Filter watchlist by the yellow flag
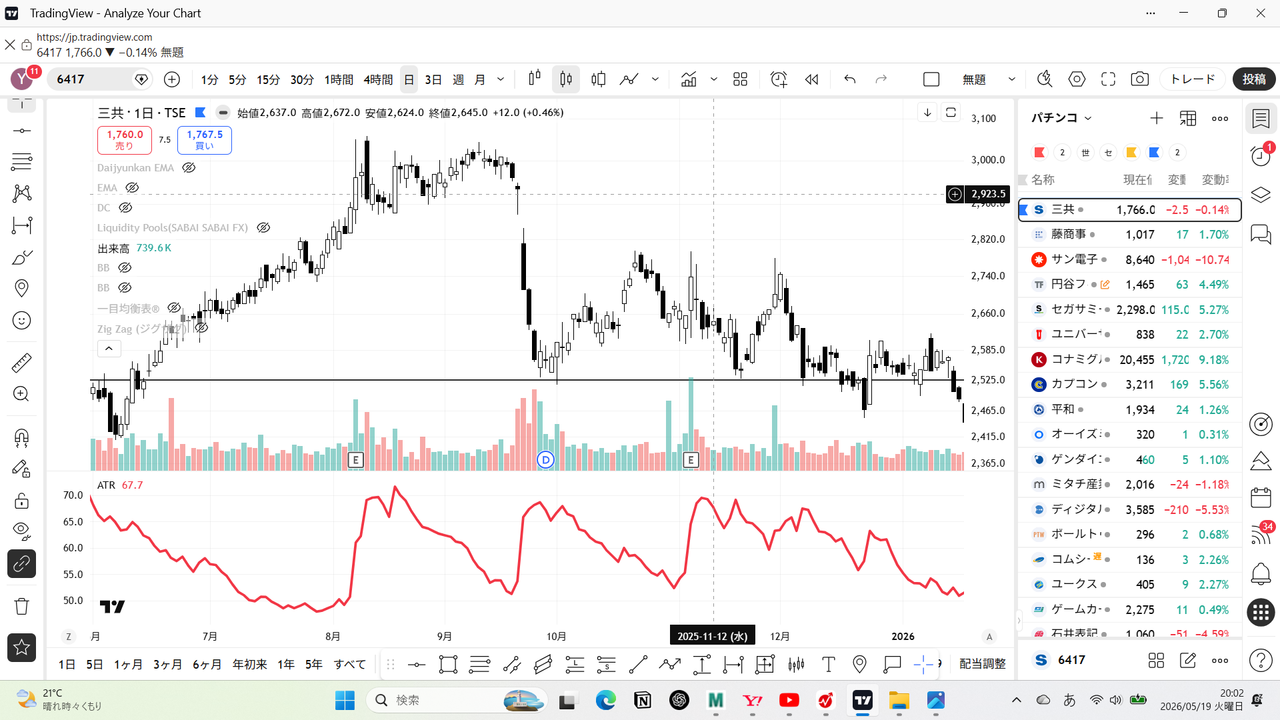 (1131, 152)
